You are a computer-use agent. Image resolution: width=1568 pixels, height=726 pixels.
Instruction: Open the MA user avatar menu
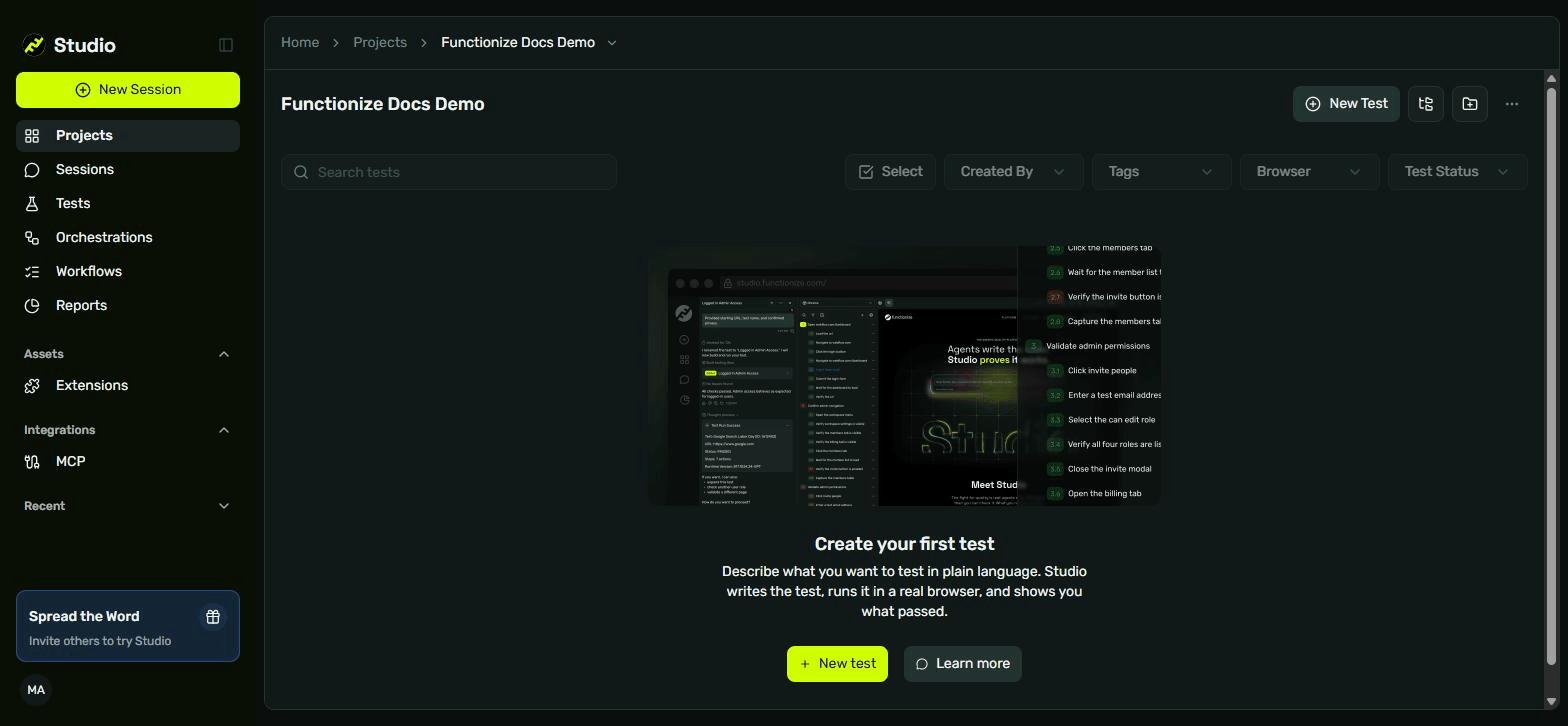tap(36, 690)
